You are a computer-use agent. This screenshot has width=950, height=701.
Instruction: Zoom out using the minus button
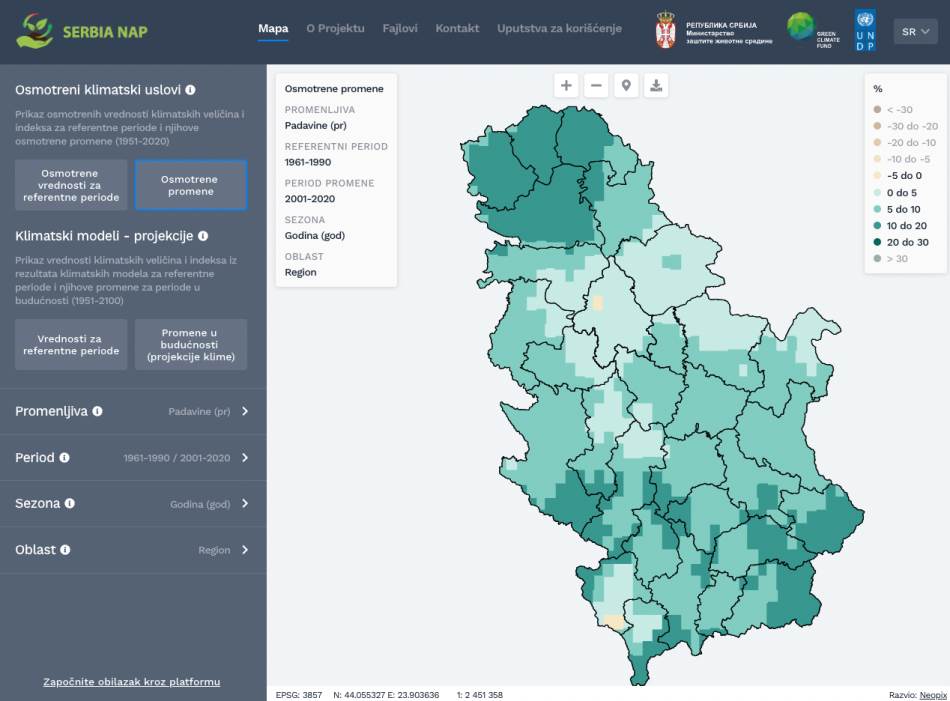point(596,86)
